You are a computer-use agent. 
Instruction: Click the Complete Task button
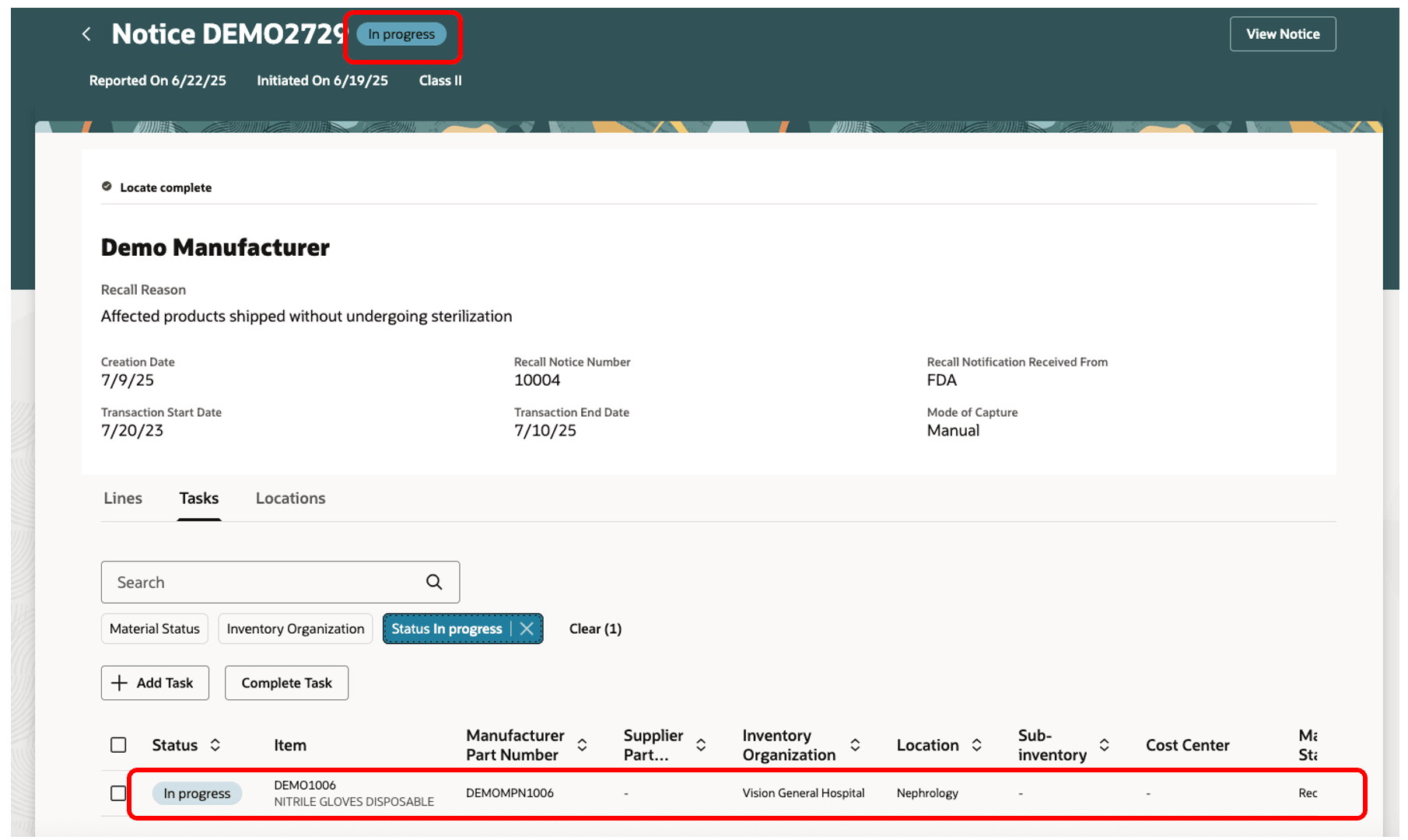pos(286,683)
